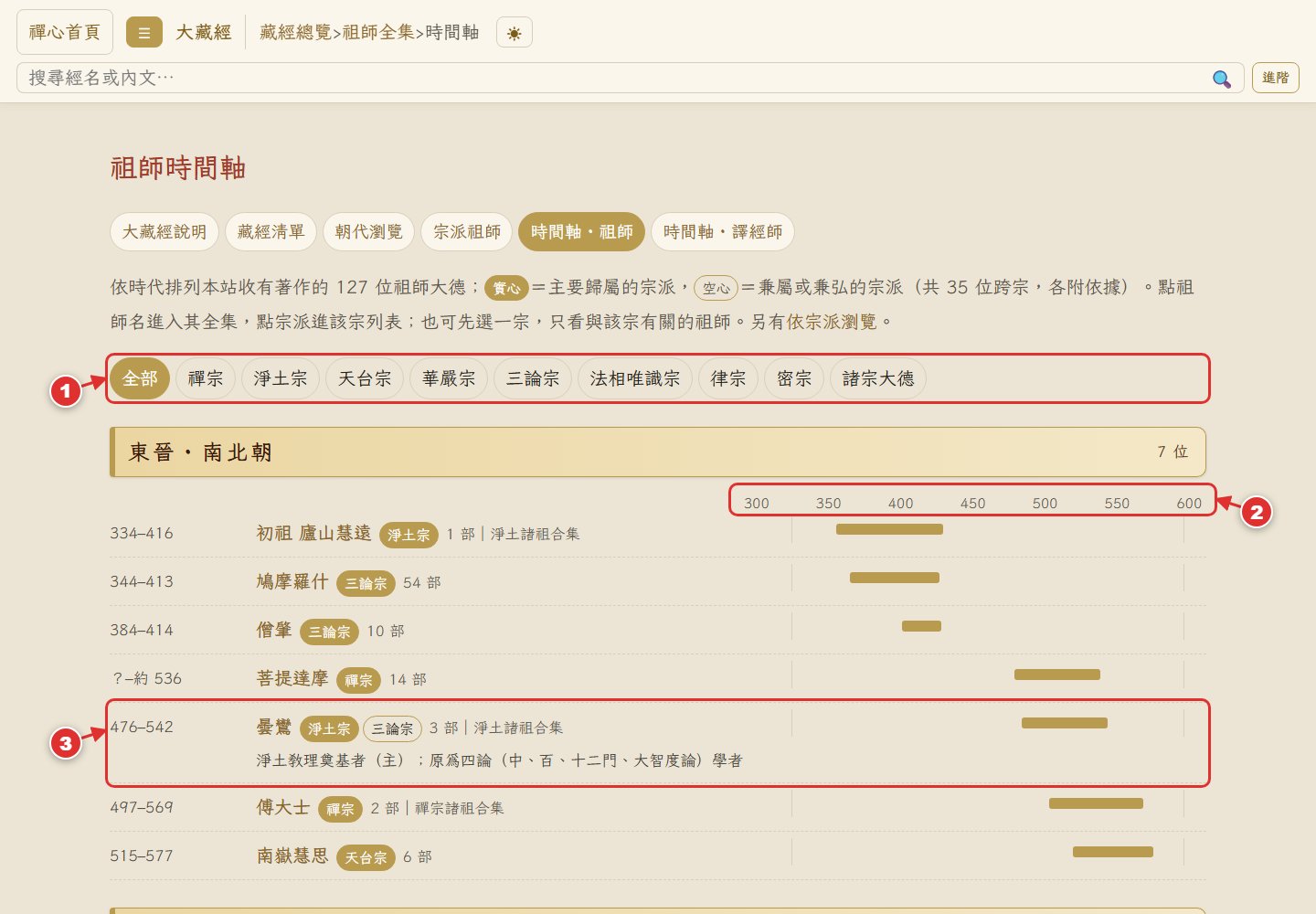Click 僧肇 timeline bar

921,626
